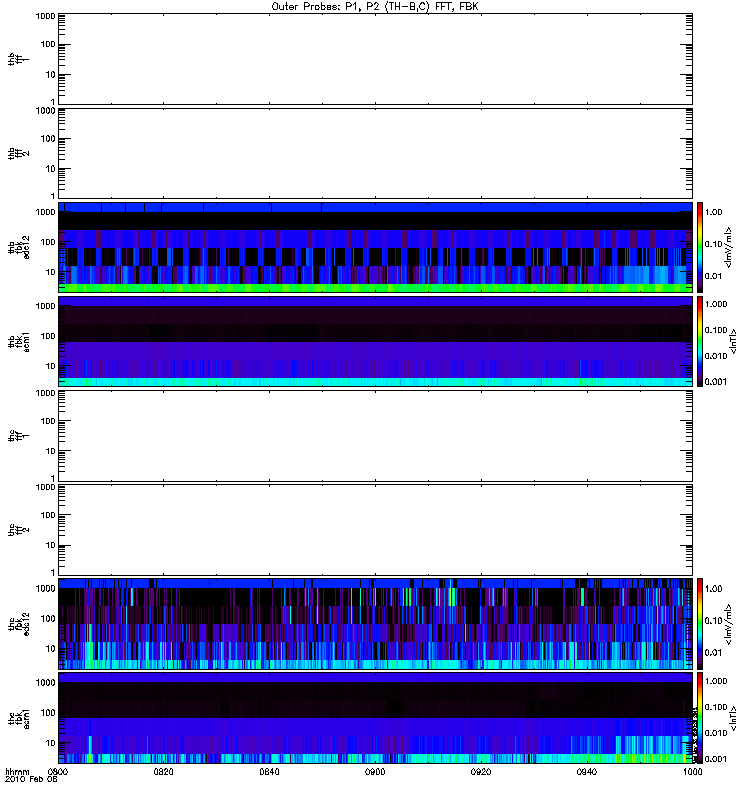Image resolution: width=750 pixels, height=800 pixels.
Task: Click the 'thb fbk scm1' y-axis label
Action: (x=19, y=341)
